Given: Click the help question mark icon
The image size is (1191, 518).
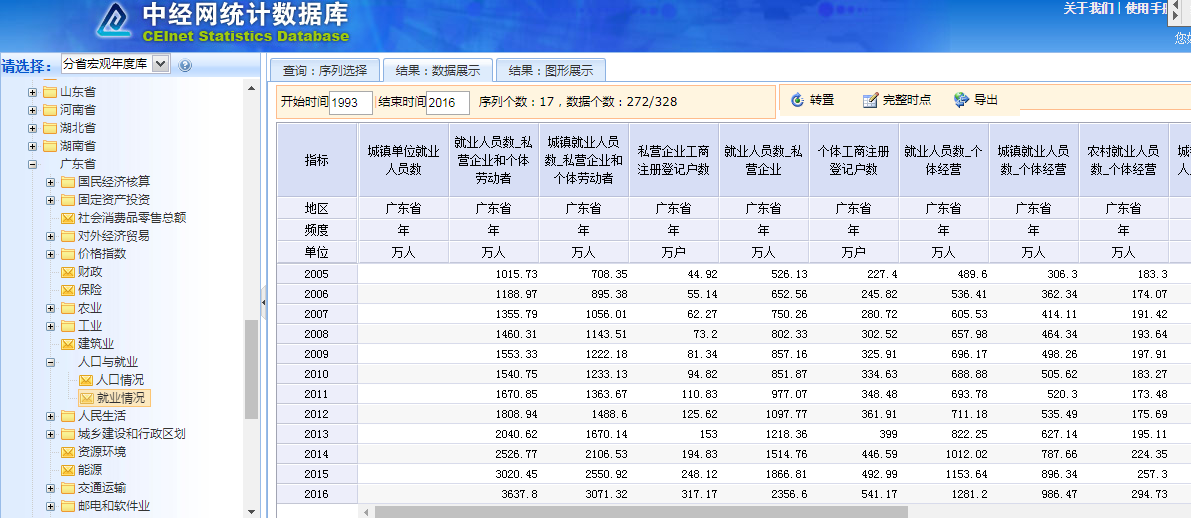Looking at the screenshot, I should [x=185, y=66].
